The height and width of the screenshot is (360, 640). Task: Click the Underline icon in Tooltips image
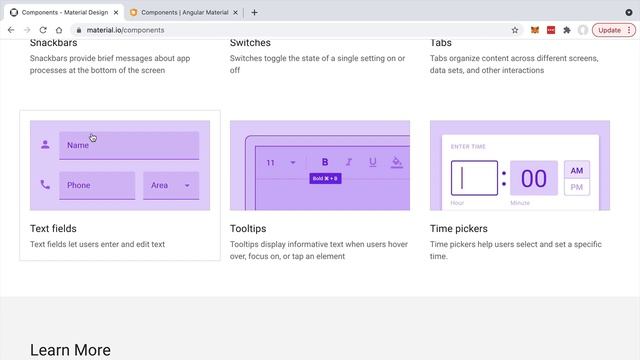pos(373,162)
